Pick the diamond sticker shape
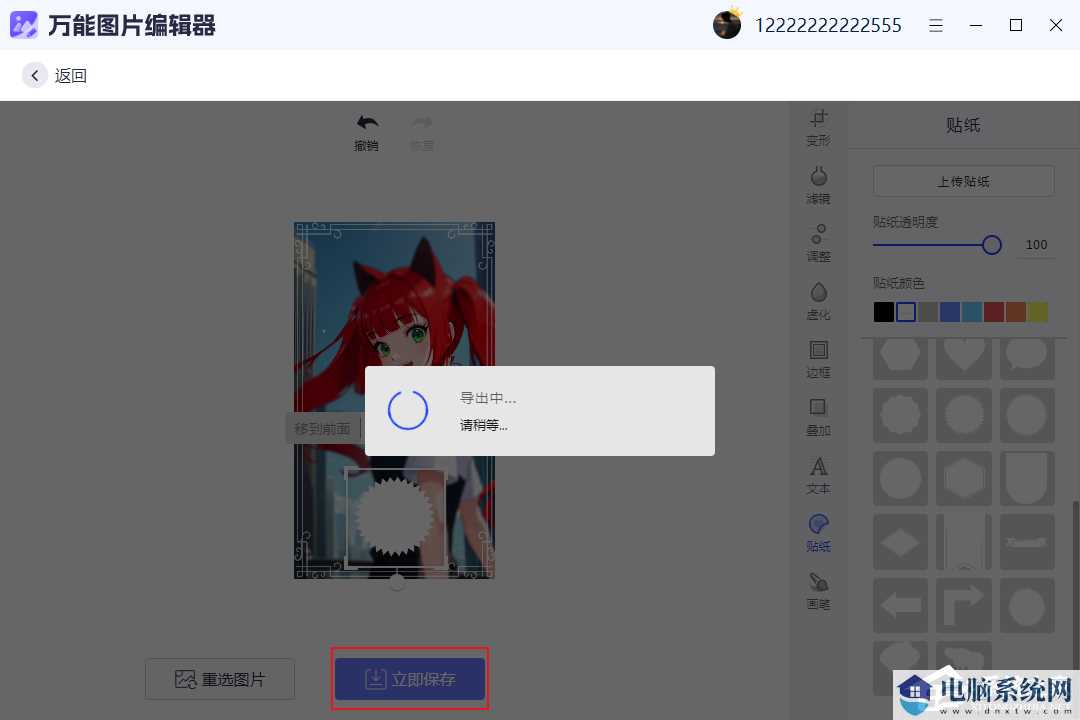The image size is (1080, 720). coord(900,542)
